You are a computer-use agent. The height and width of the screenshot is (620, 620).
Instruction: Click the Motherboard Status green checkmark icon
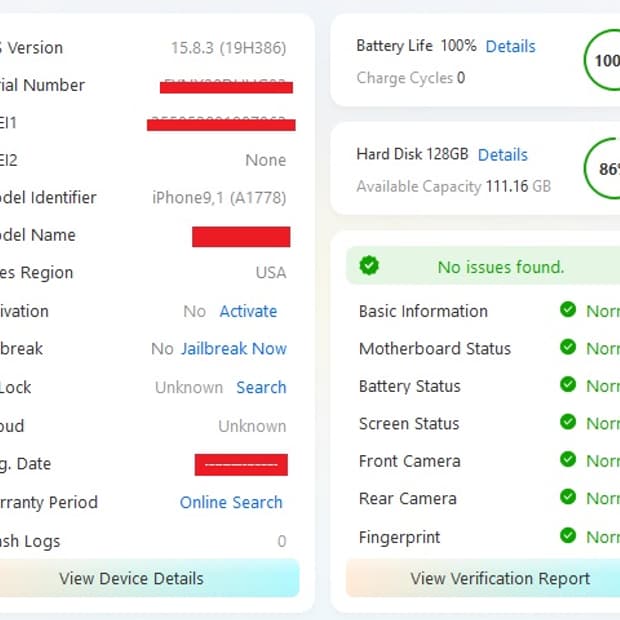click(568, 347)
